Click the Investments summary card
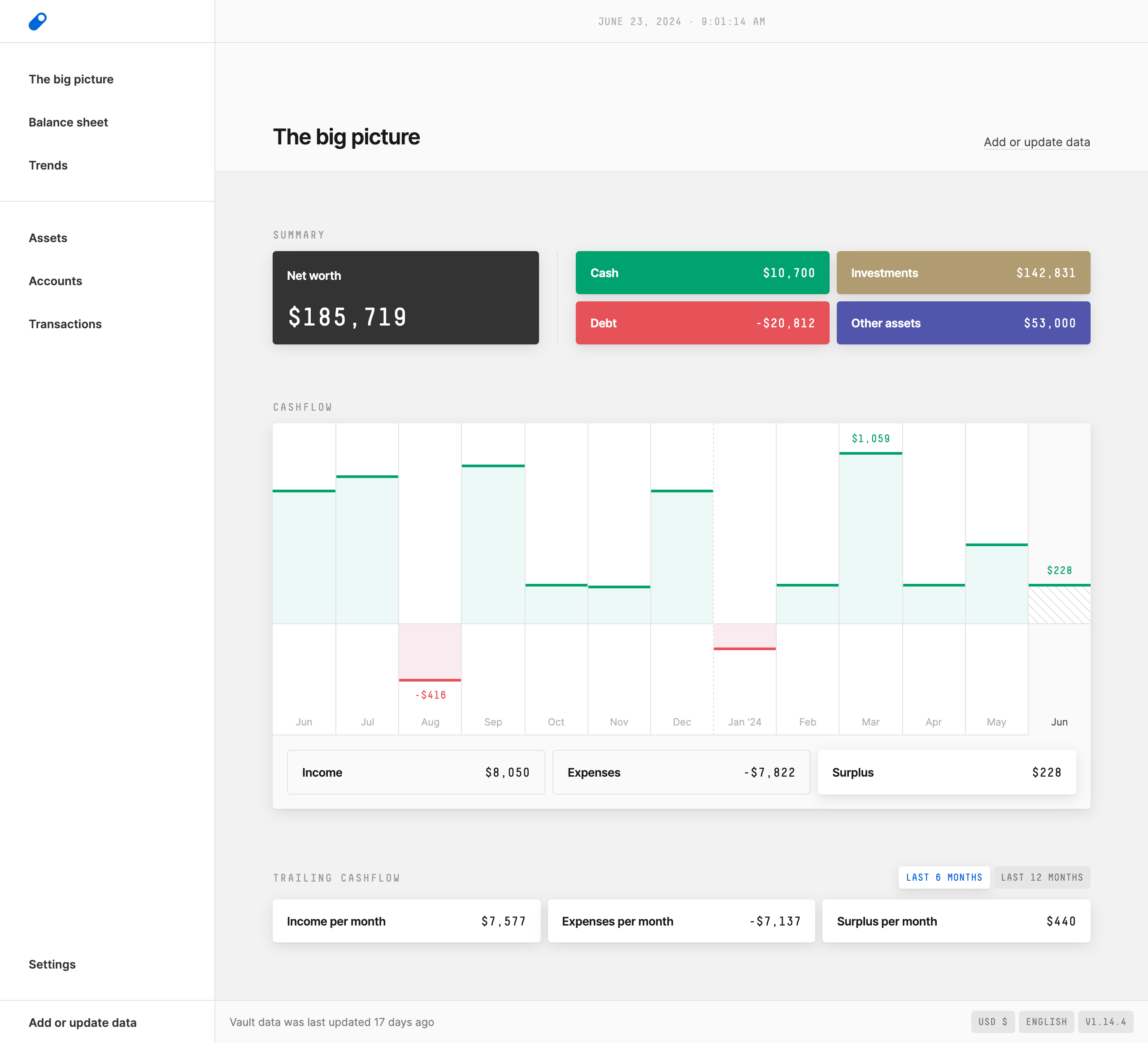 [x=963, y=272]
